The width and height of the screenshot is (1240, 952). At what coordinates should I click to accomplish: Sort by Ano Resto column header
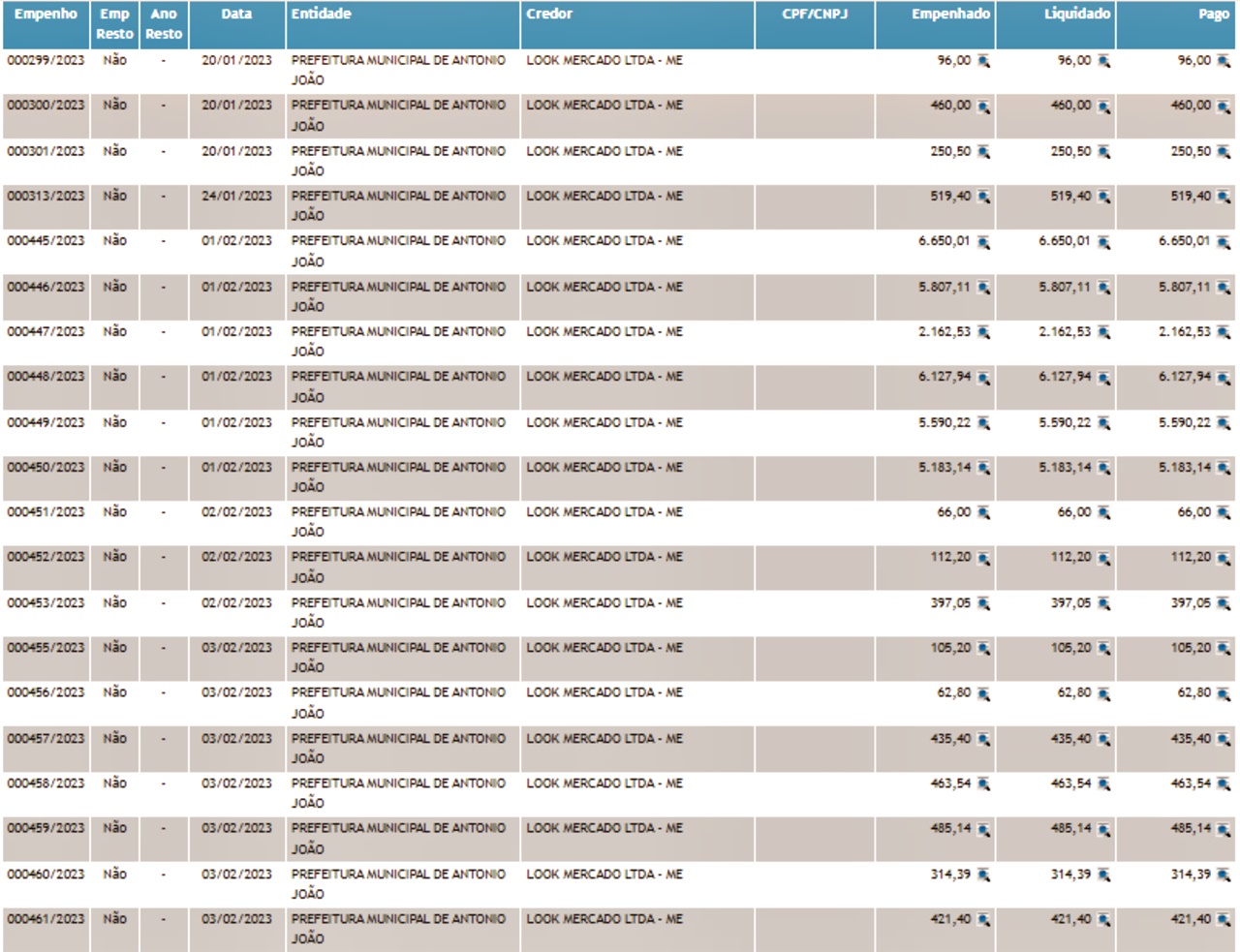tap(164, 23)
